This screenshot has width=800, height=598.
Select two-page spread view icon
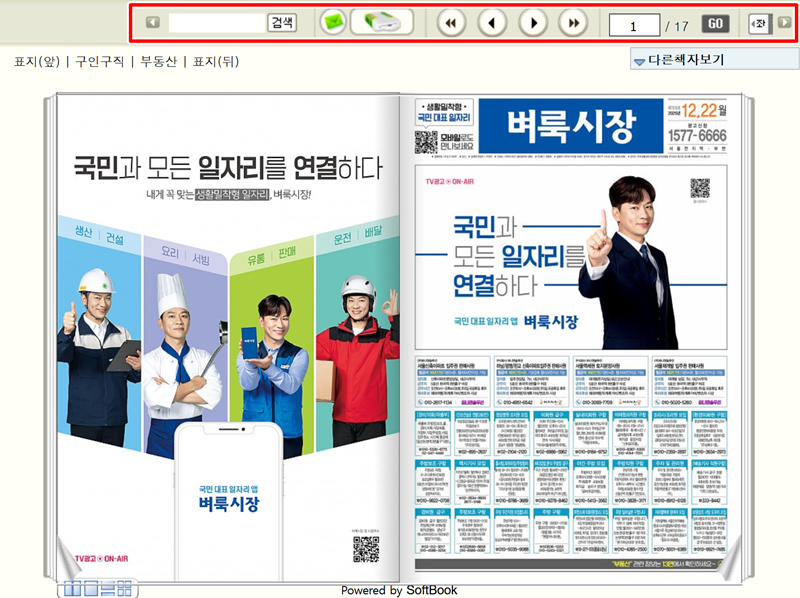pos(72,588)
